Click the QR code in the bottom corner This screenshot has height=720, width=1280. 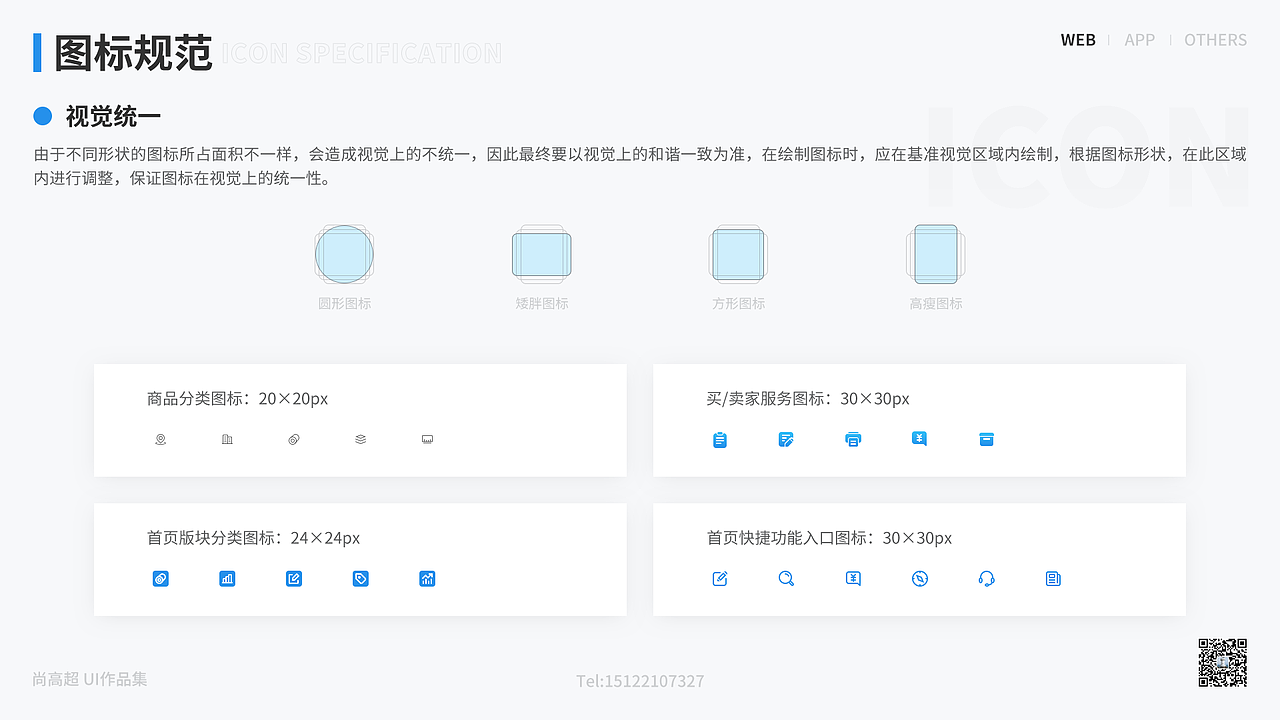click(1223, 662)
